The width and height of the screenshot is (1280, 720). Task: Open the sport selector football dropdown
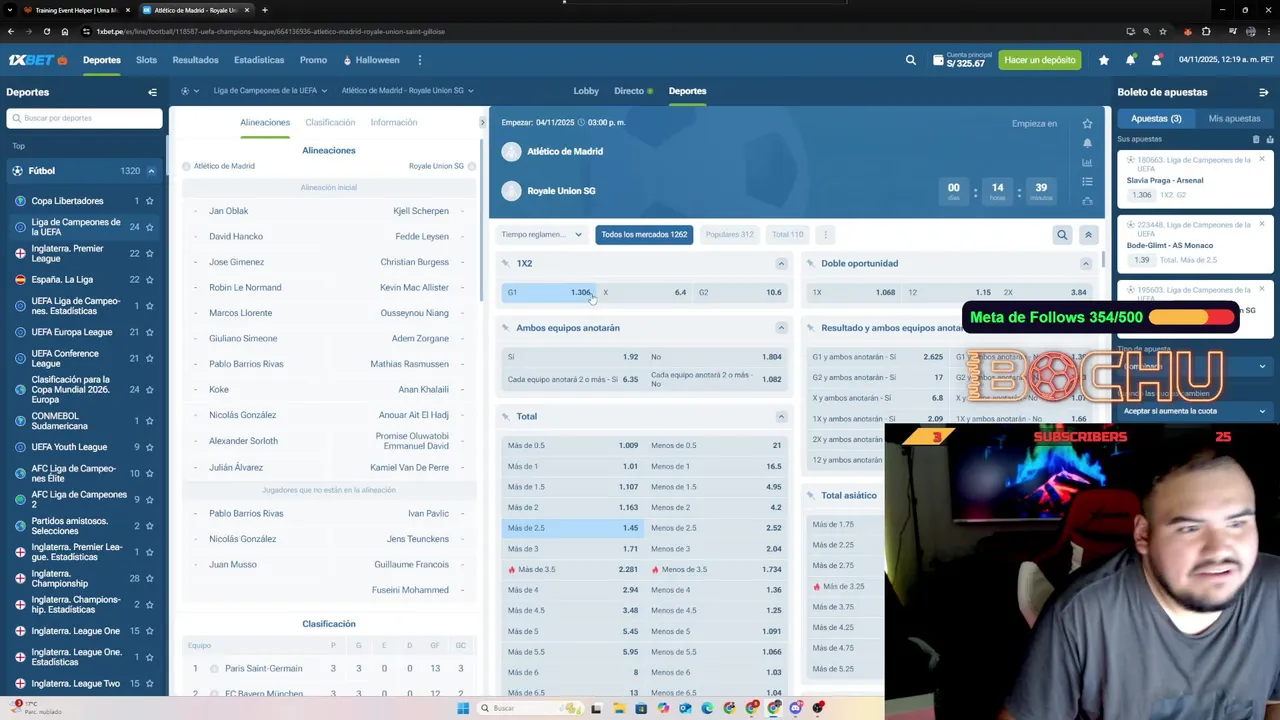point(189,91)
